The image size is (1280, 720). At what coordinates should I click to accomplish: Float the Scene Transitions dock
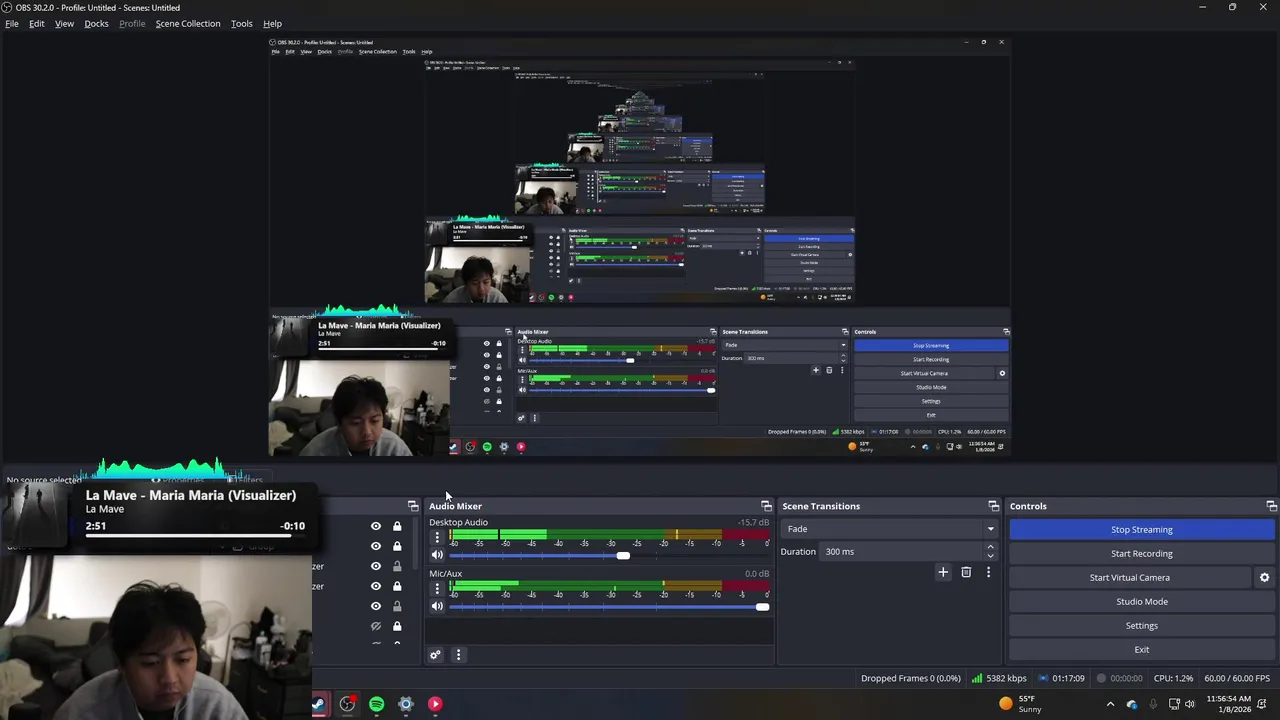993,506
